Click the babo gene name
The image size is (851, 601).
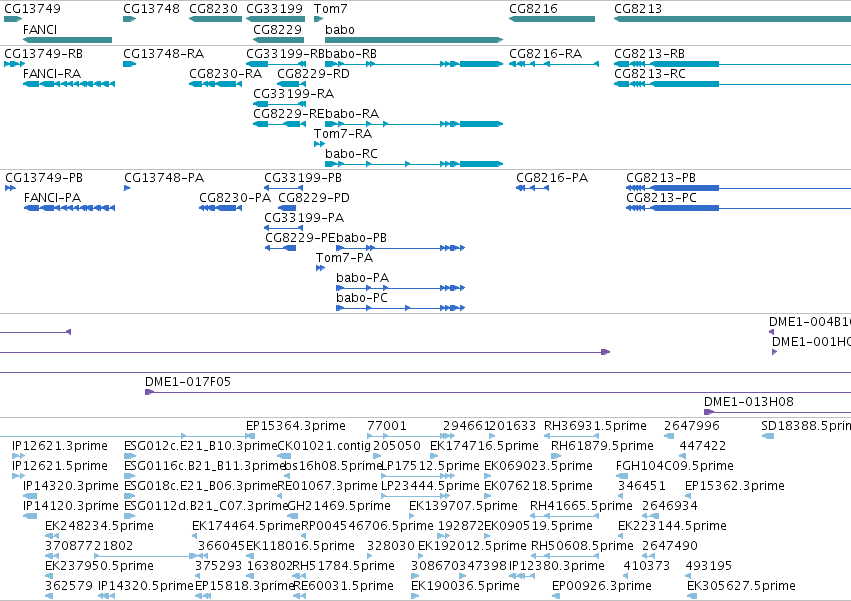coord(340,29)
